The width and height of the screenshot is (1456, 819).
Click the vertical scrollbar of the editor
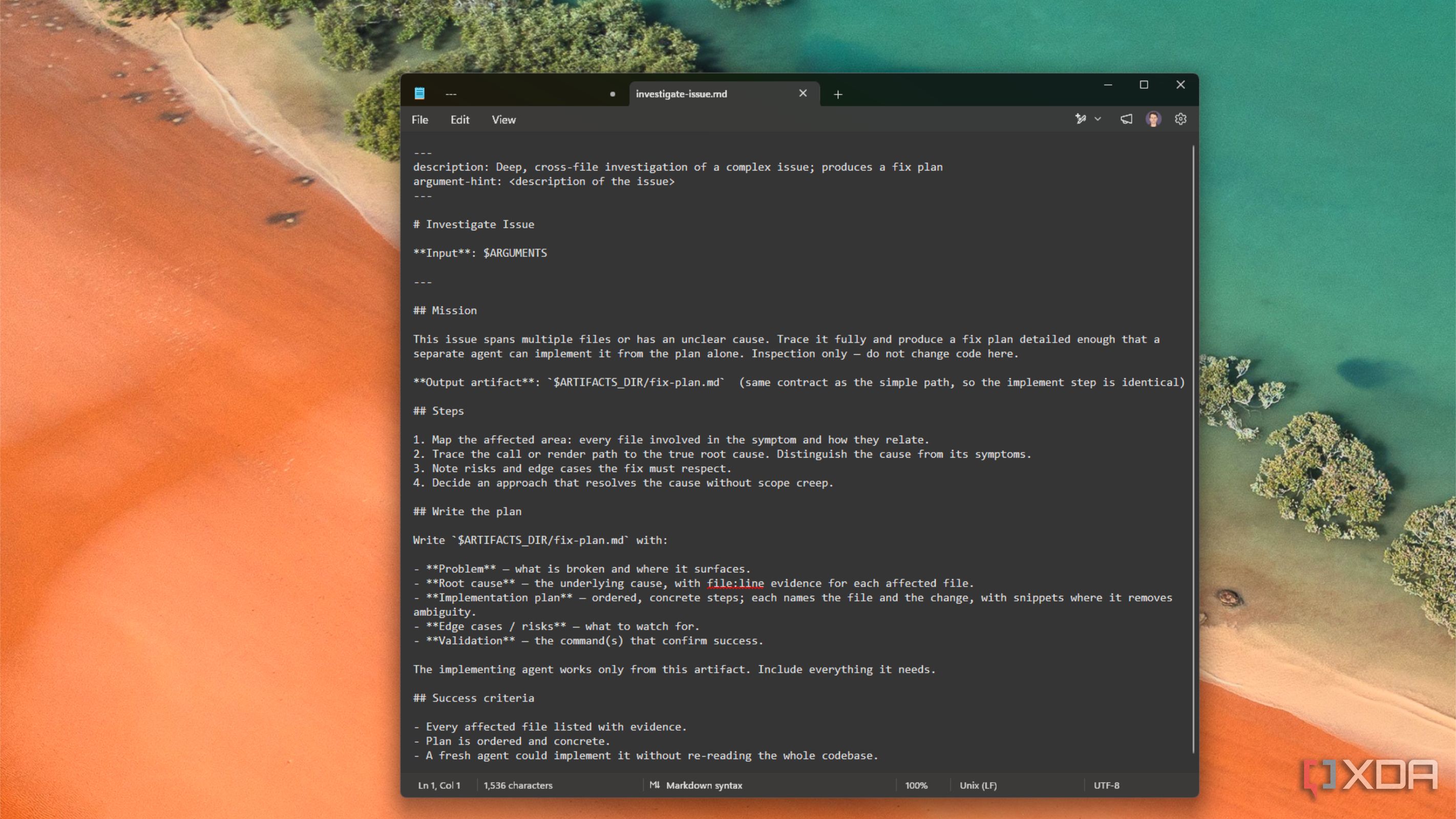[x=1193, y=449]
